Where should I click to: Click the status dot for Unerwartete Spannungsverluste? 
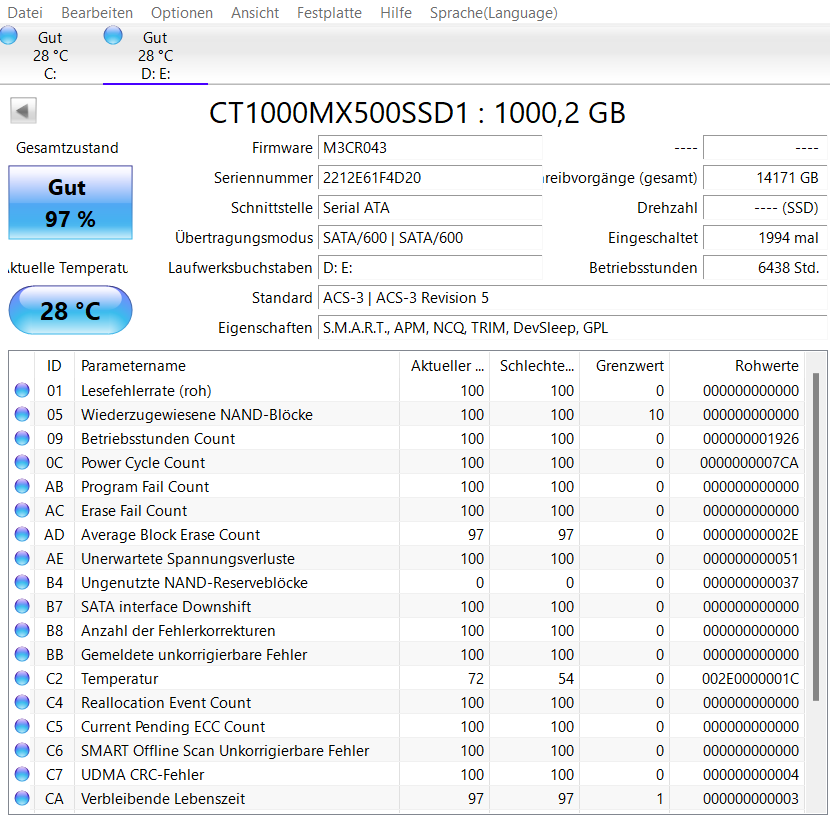[22, 558]
